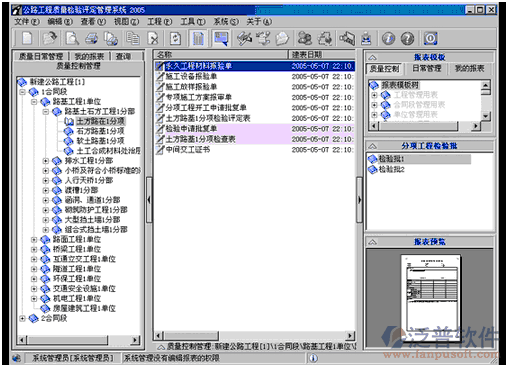Switch to the 查询 tab in left panel
This screenshot has height=370, width=511.
[x=123, y=57]
